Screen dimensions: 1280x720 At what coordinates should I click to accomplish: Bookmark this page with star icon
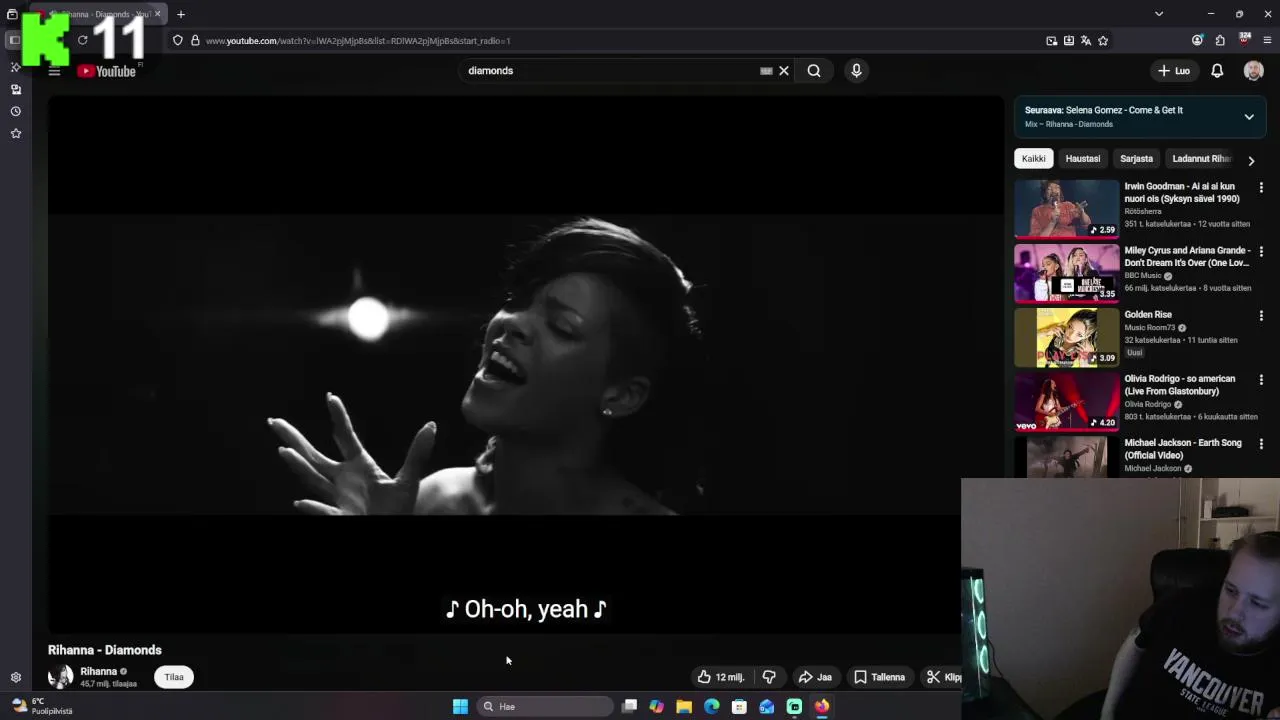pos(1103,41)
